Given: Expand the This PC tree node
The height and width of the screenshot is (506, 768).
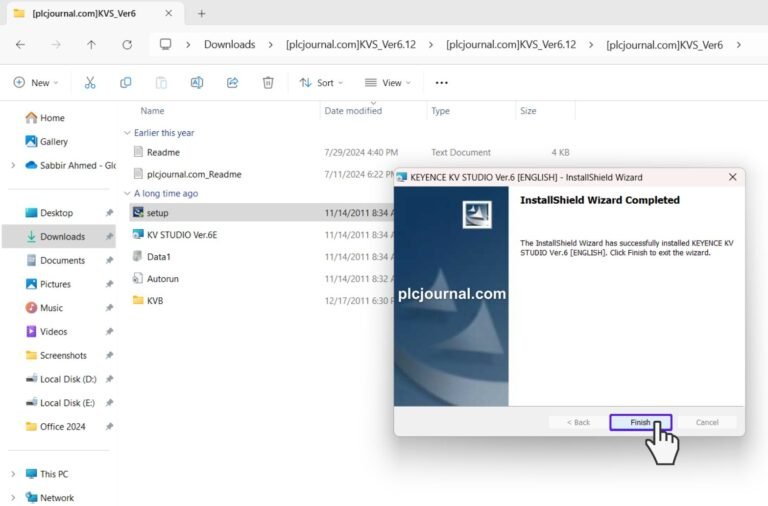Looking at the screenshot, I should [13, 474].
